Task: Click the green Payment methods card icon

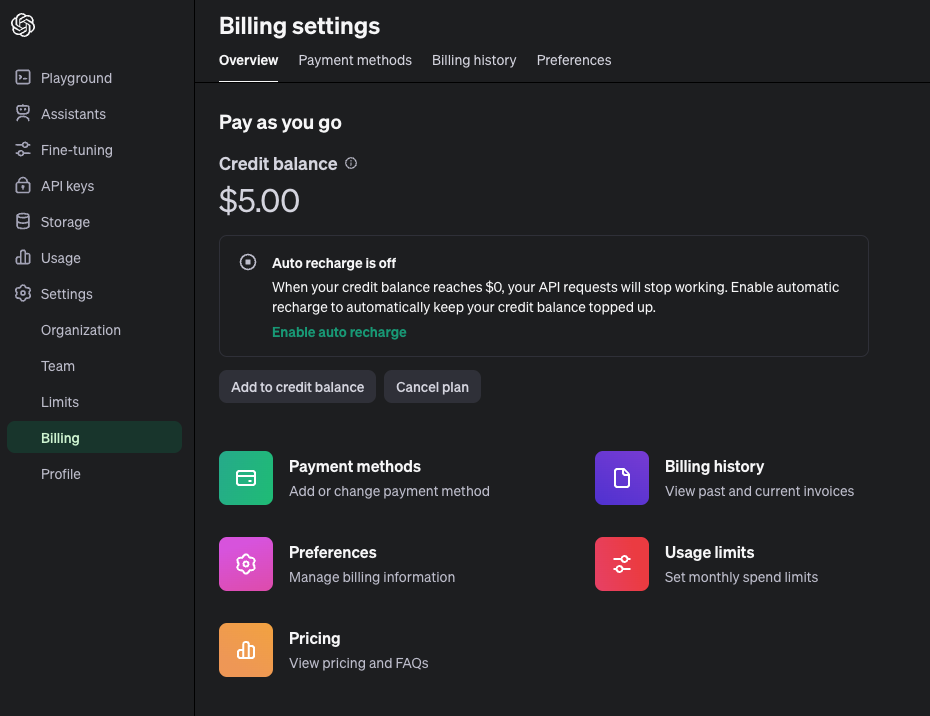Action: coord(246,478)
